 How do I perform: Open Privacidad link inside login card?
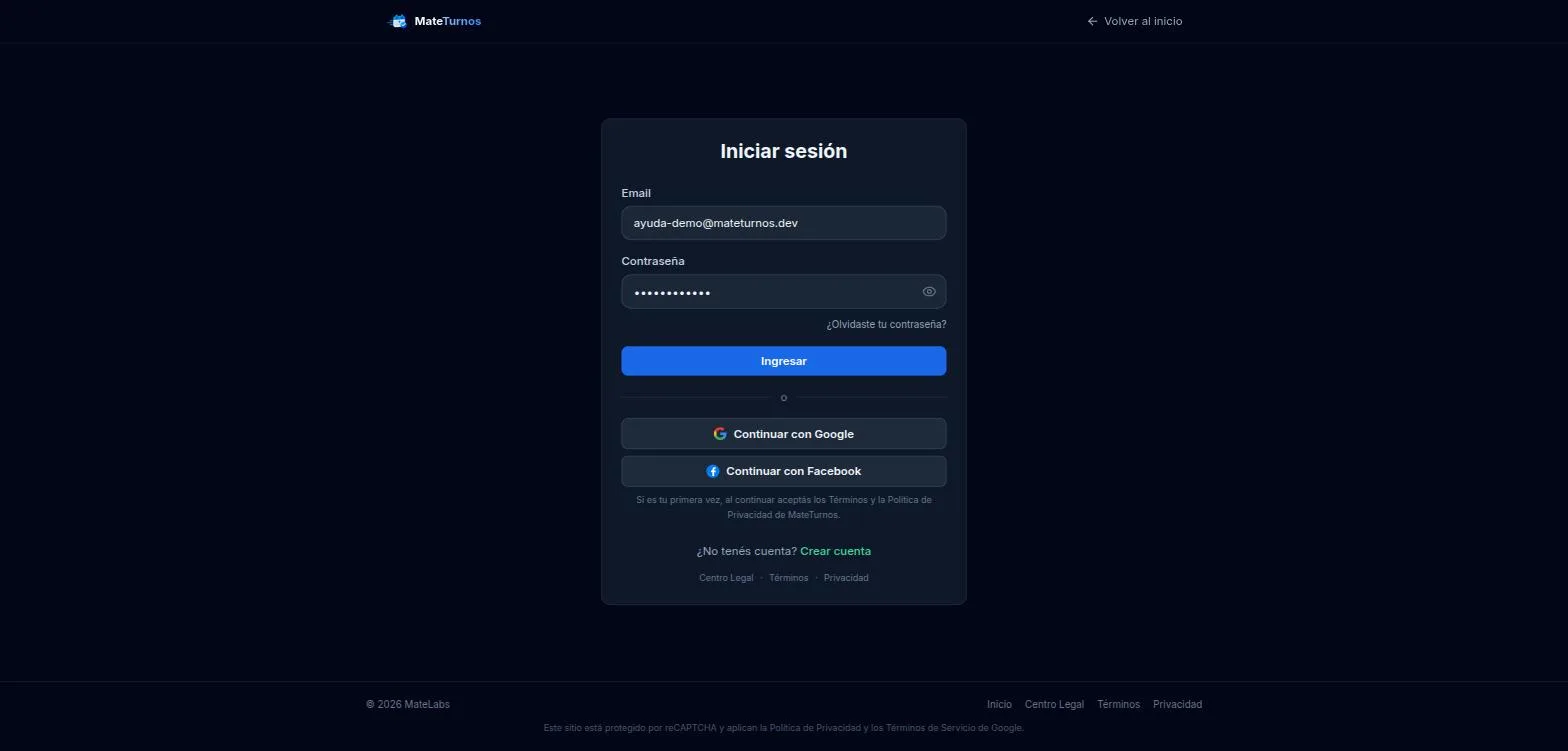(846, 578)
